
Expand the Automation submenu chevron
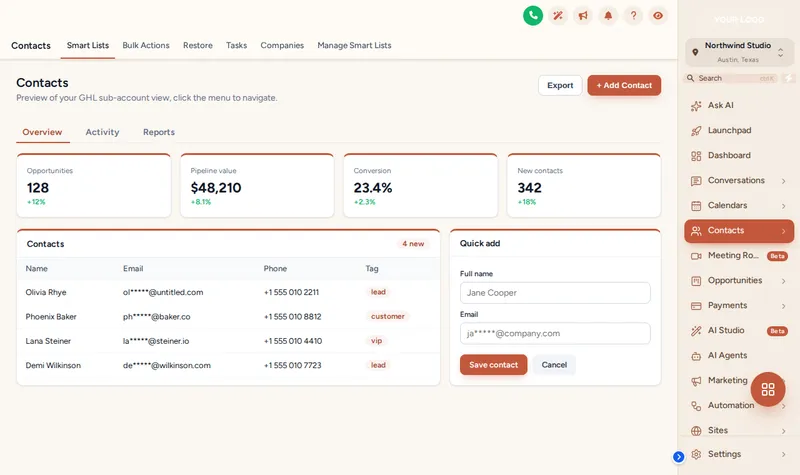(x=783, y=406)
